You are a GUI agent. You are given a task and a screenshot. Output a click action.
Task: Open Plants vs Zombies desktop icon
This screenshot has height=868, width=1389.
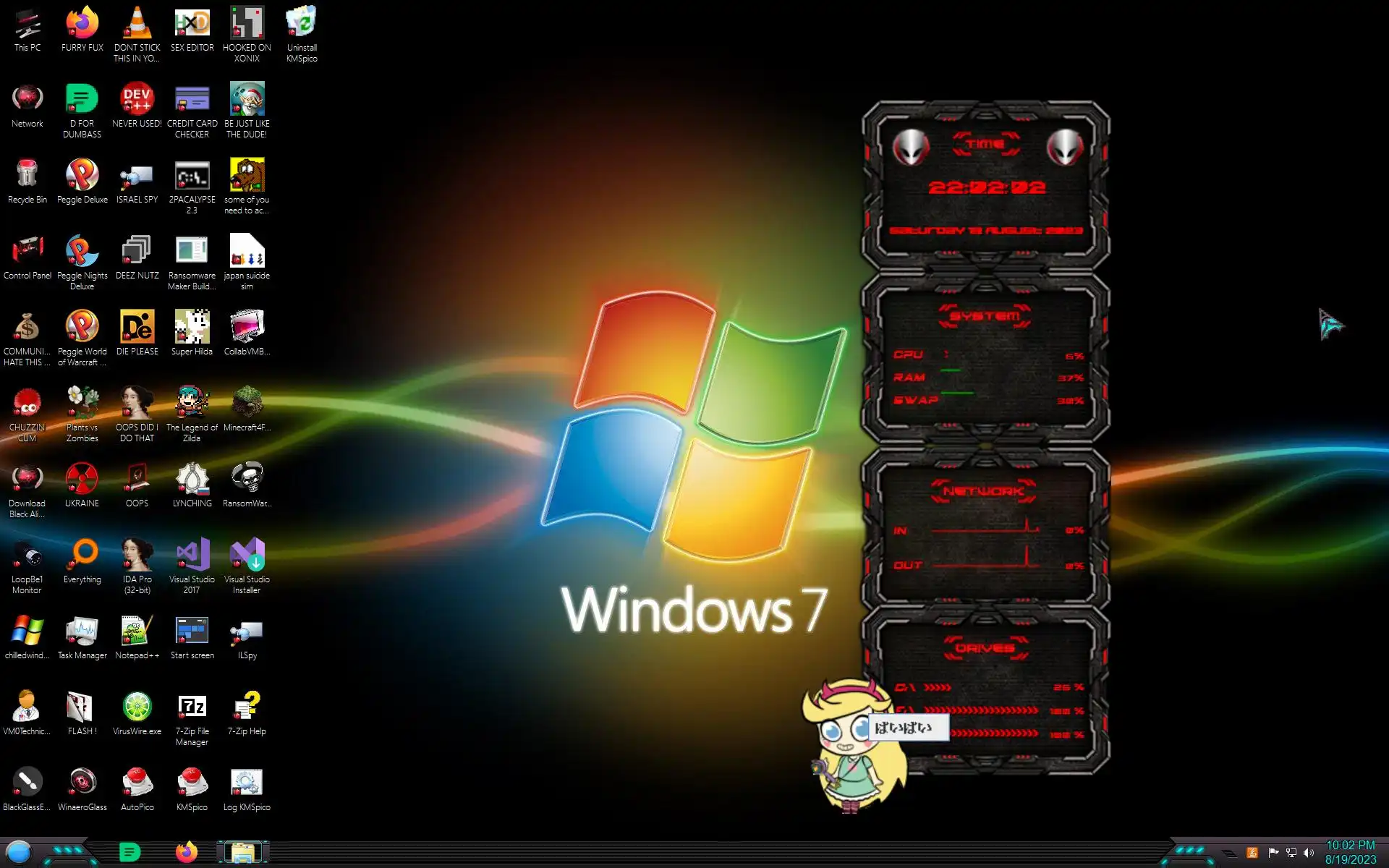82,404
